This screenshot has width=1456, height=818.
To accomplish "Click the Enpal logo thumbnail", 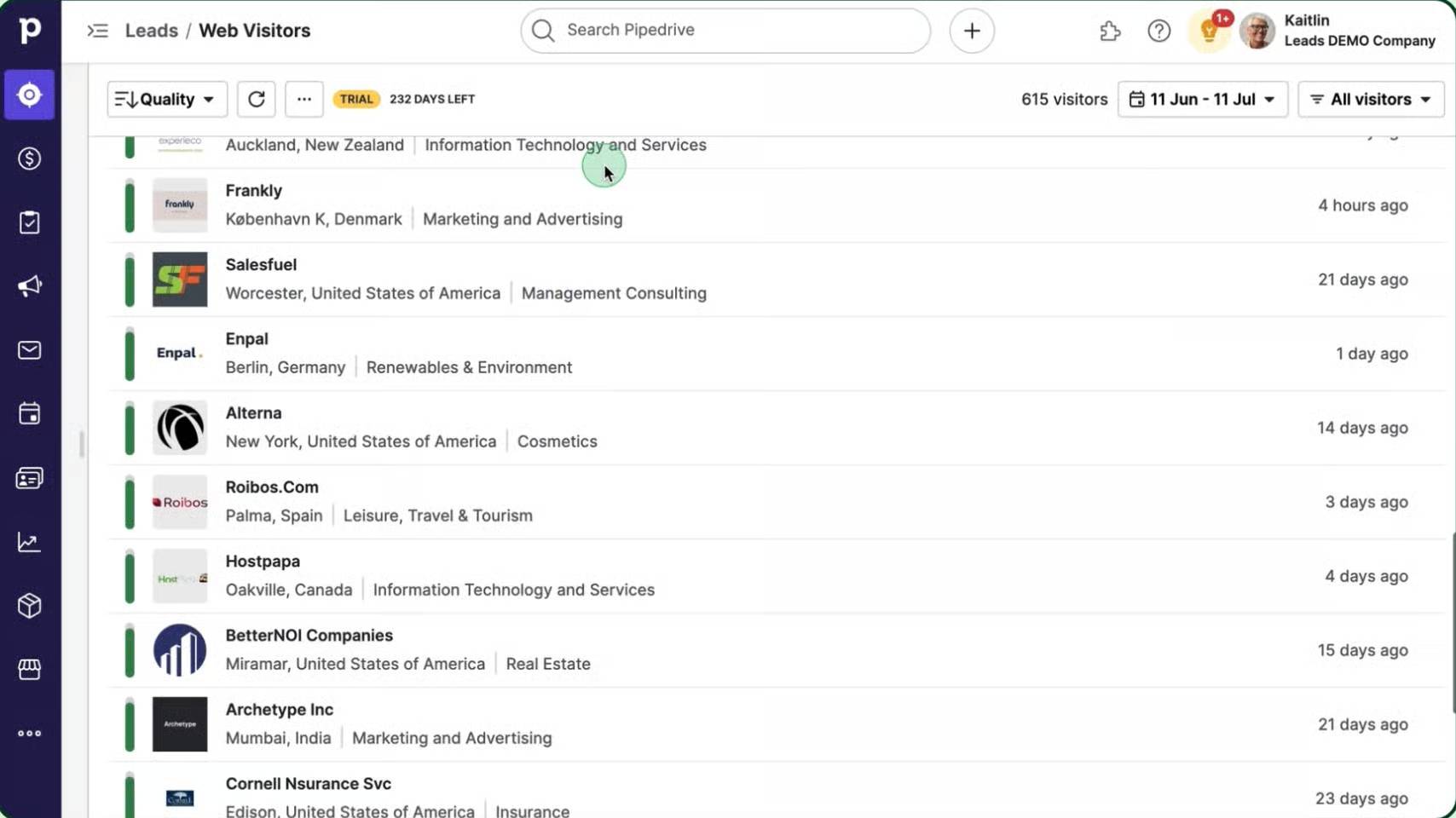I will (x=180, y=354).
